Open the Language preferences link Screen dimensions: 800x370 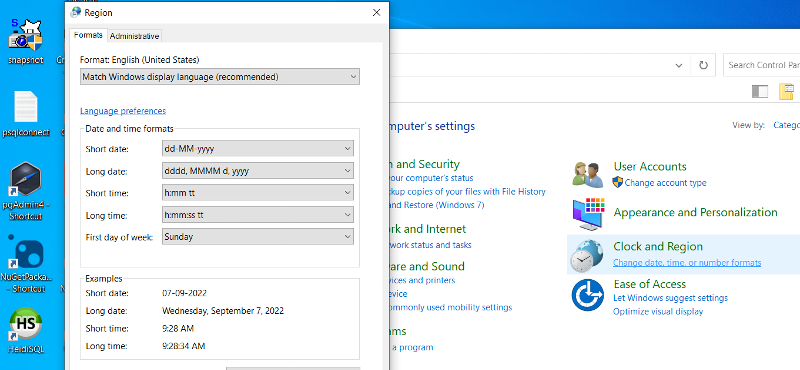123,111
